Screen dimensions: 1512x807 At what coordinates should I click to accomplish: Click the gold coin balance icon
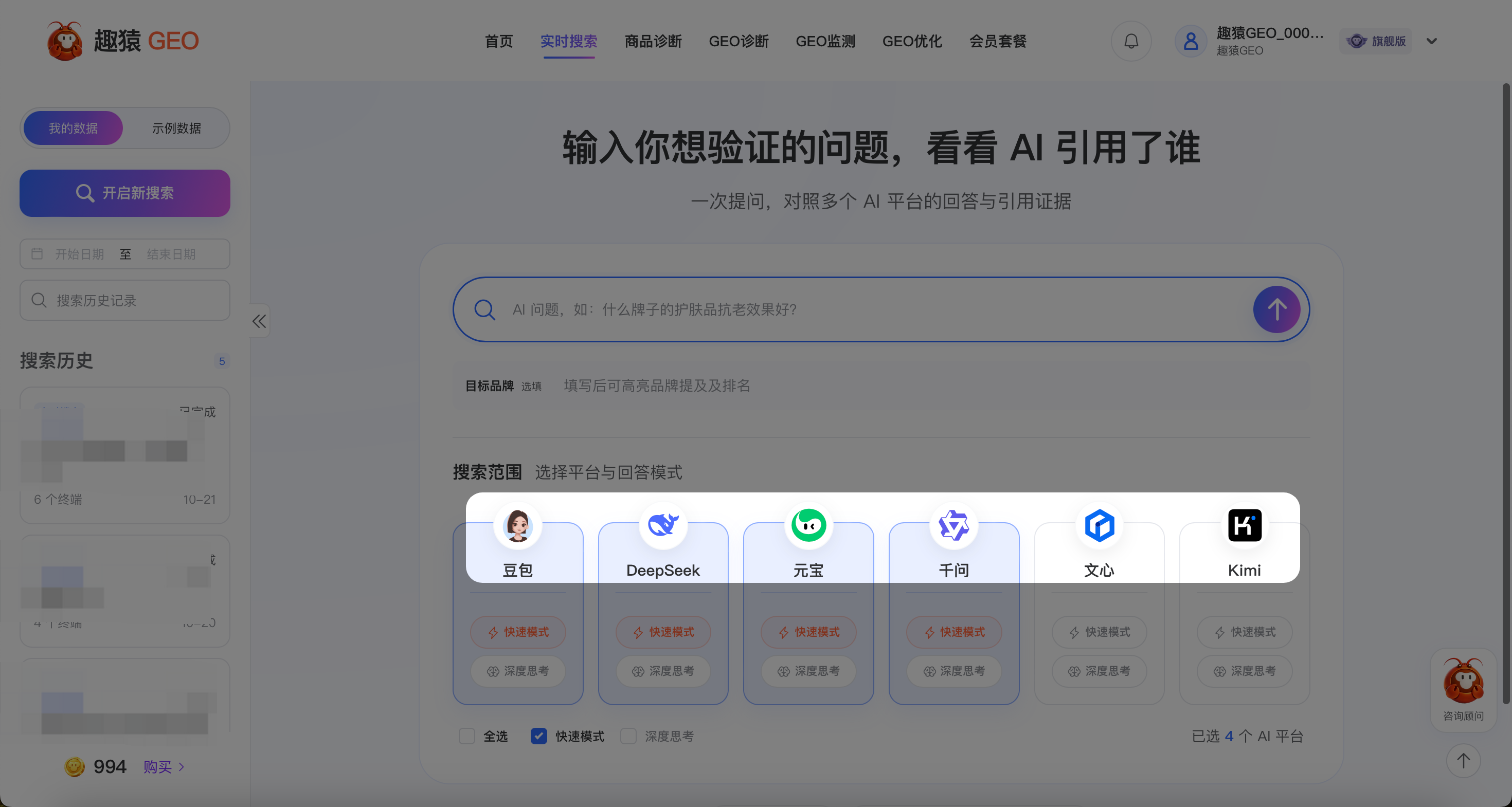pyautogui.click(x=75, y=766)
